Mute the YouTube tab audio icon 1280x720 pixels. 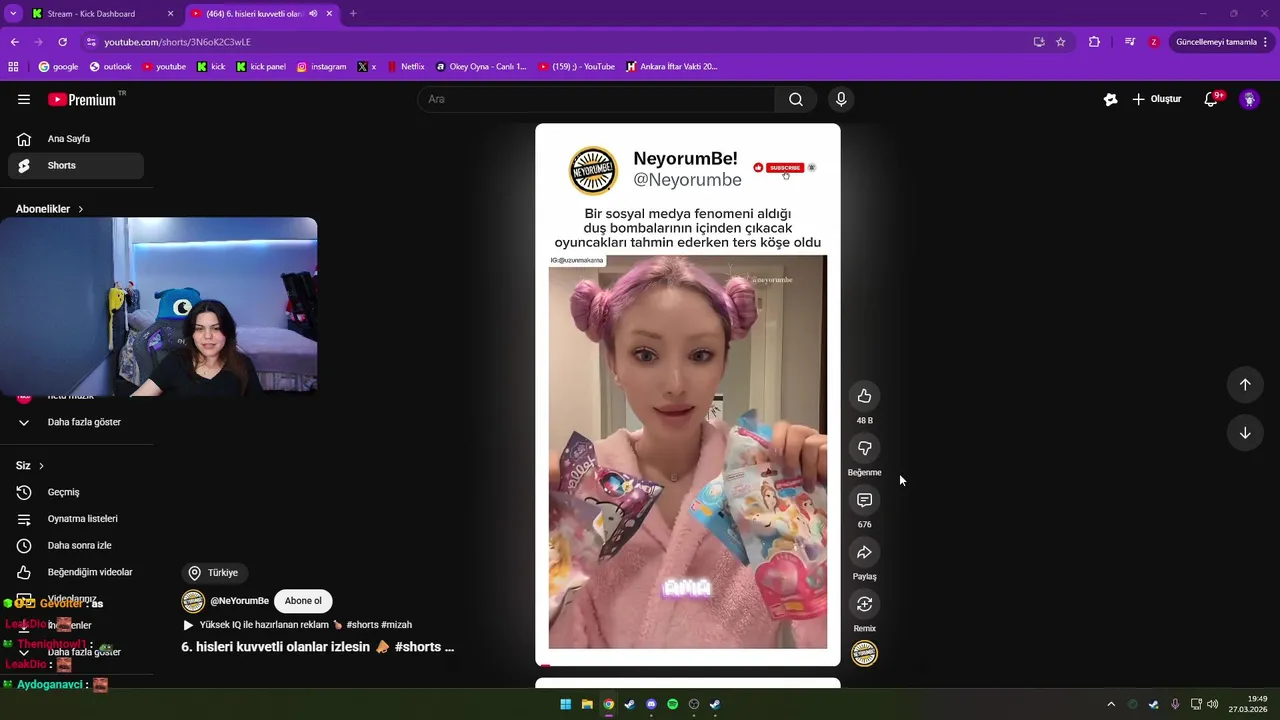tap(314, 14)
